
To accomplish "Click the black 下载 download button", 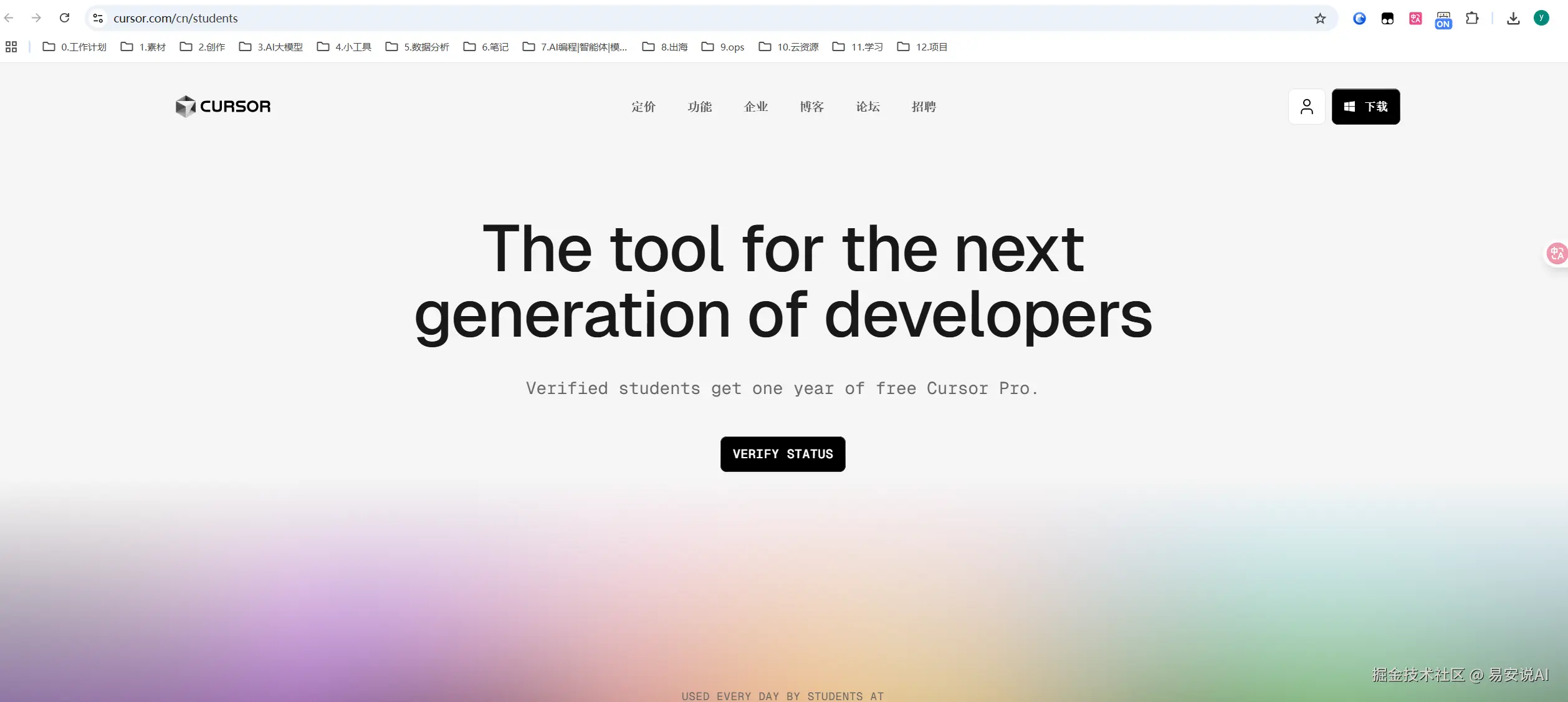I will pyautogui.click(x=1365, y=107).
